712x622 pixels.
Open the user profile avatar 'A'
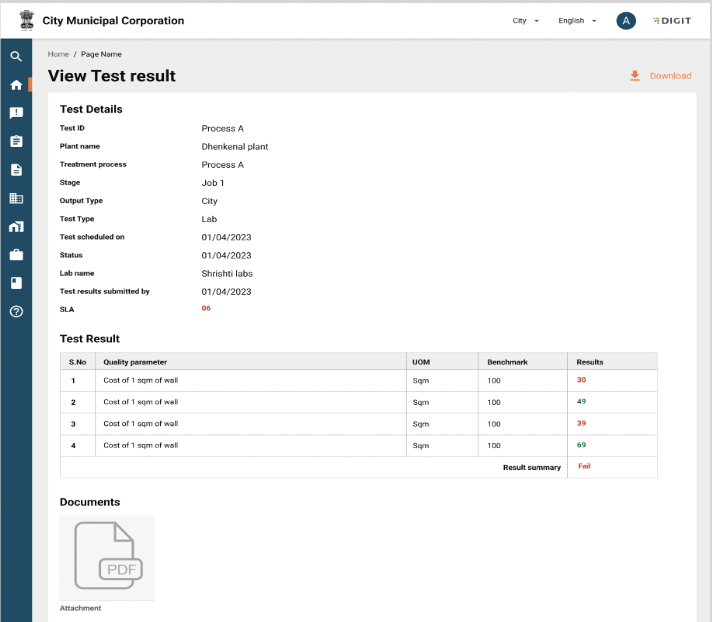click(626, 21)
